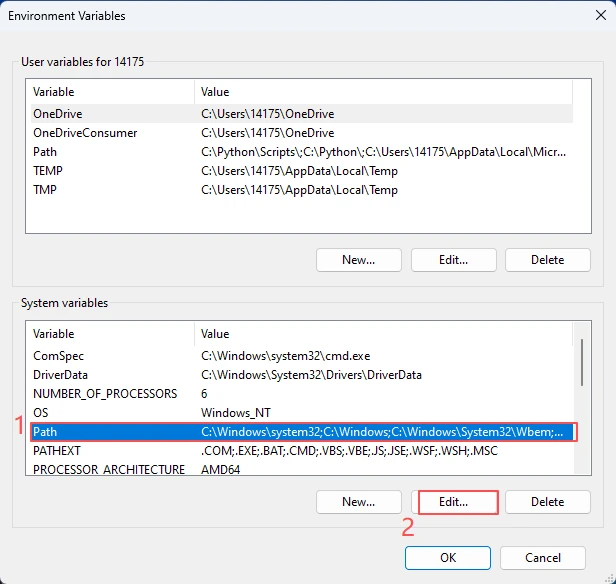Close the Environment Variables dialog
Image resolution: width=616 pixels, height=584 pixels.
(591, 16)
